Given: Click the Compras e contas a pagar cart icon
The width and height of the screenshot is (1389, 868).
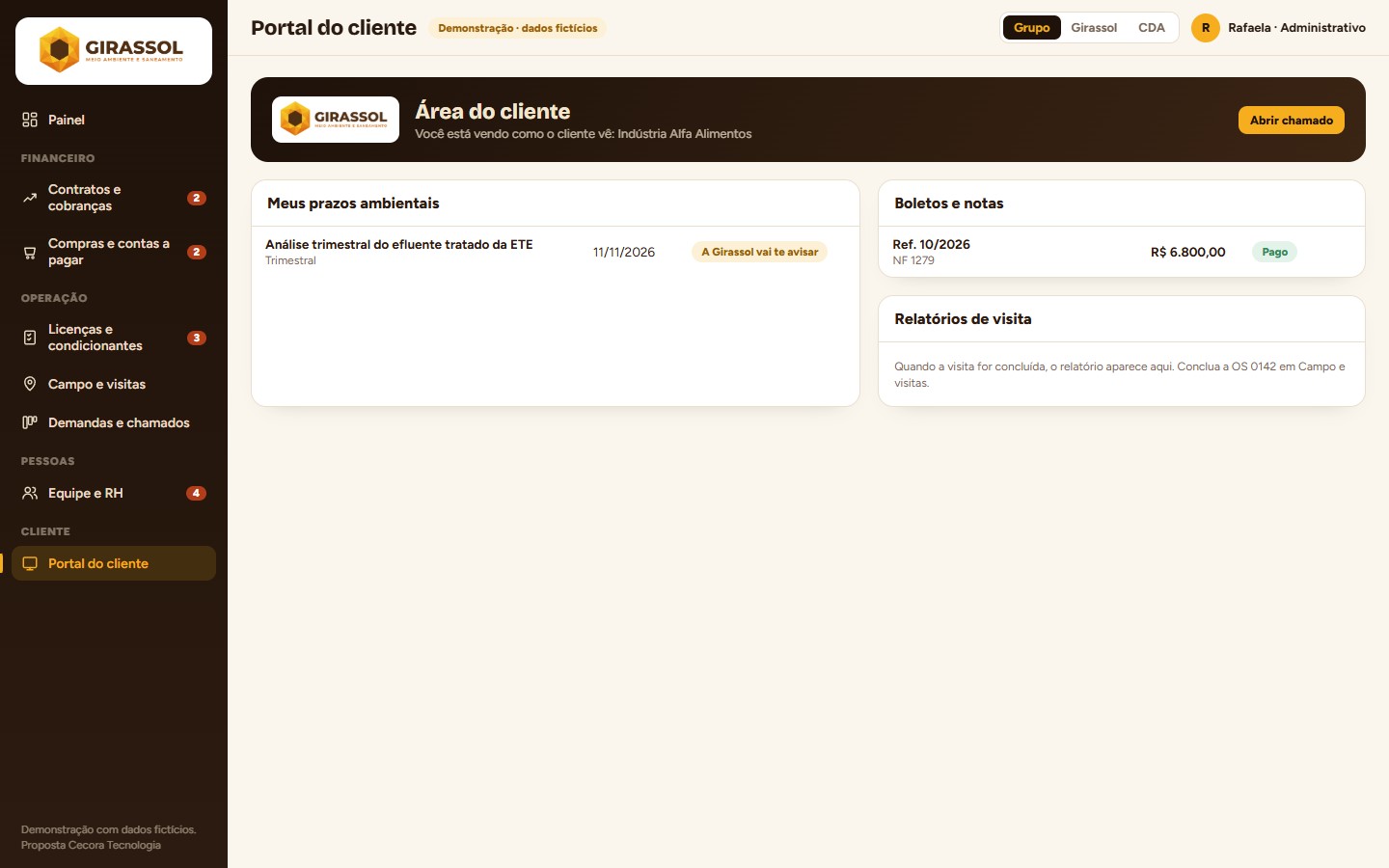Looking at the screenshot, I should 30,252.
